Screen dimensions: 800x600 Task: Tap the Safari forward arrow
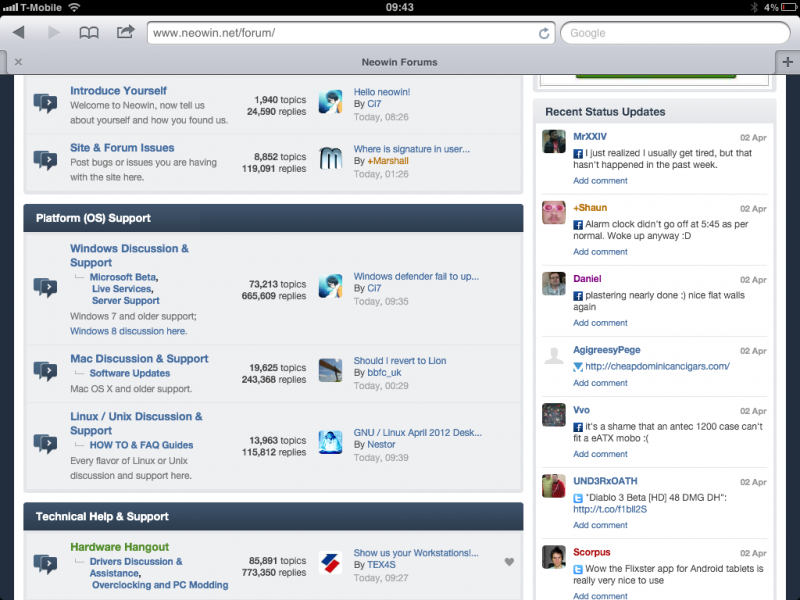click(54, 33)
